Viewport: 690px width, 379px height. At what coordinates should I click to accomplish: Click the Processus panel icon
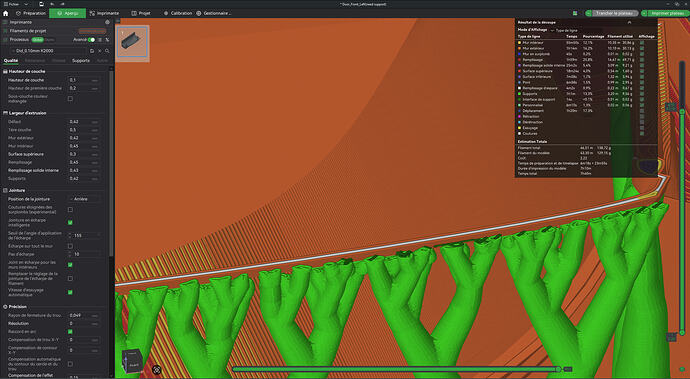pos(5,40)
